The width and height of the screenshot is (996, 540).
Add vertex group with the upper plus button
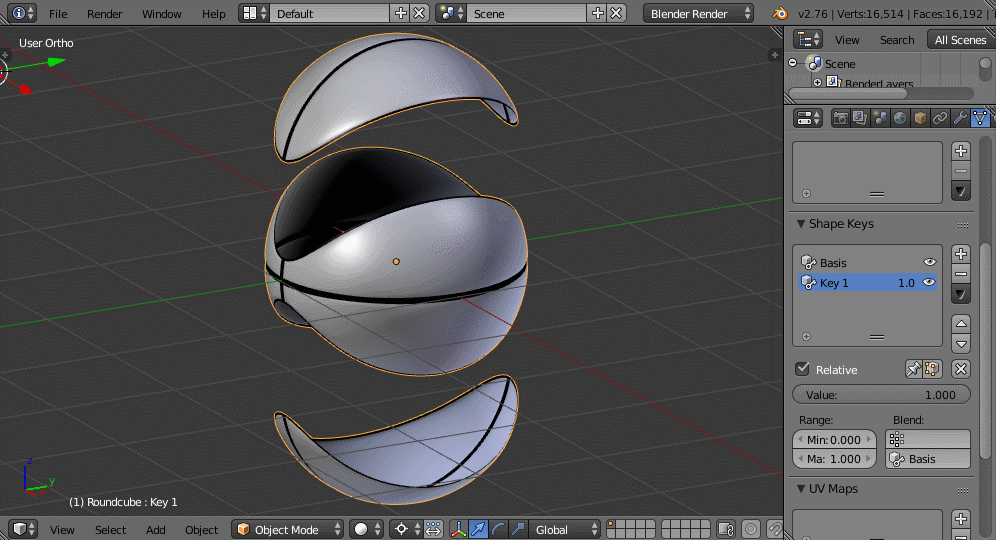(x=961, y=151)
